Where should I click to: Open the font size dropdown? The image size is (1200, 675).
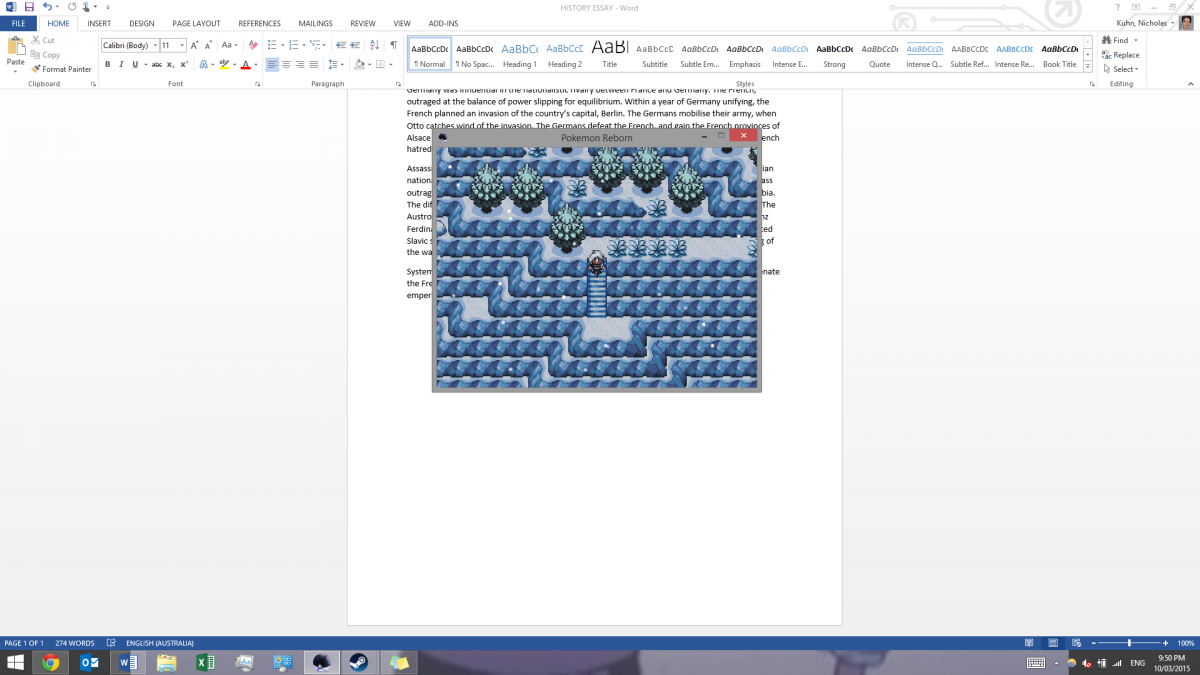pos(181,45)
